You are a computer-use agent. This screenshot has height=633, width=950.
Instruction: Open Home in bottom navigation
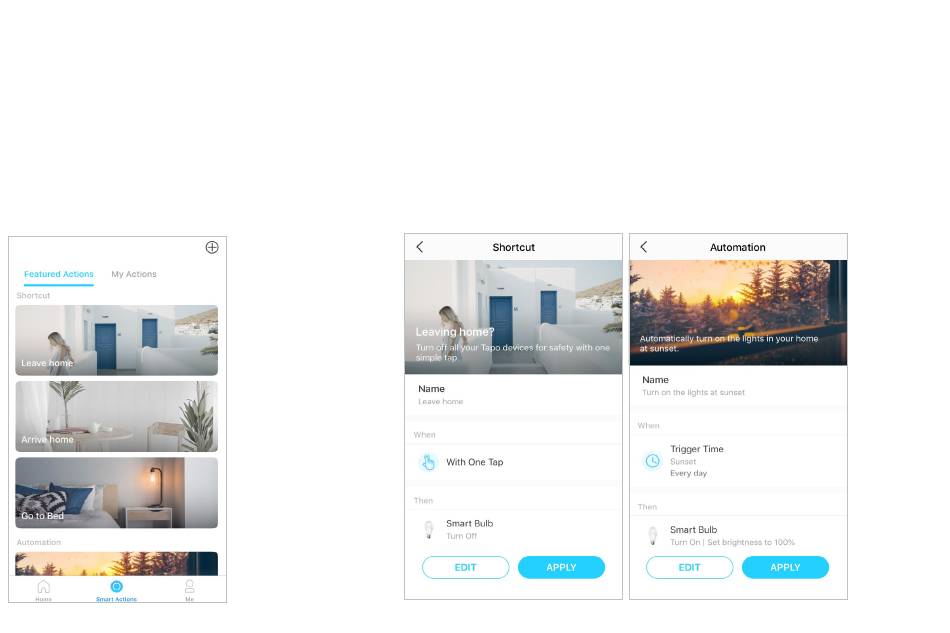[44, 586]
